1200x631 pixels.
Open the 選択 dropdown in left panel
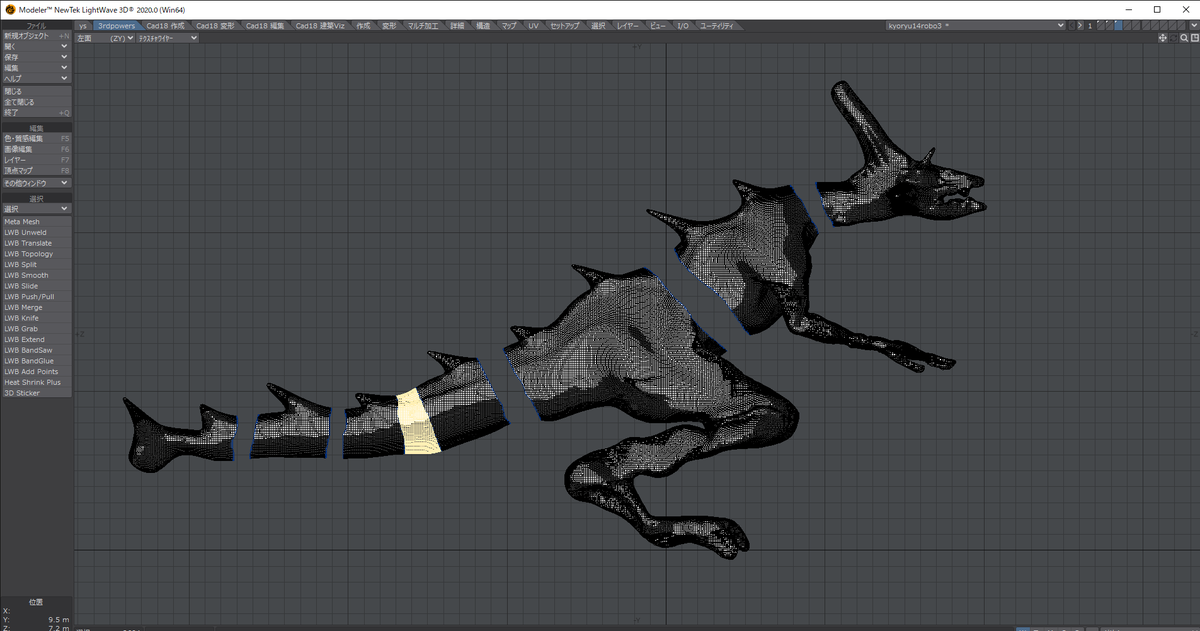point(36,209)
